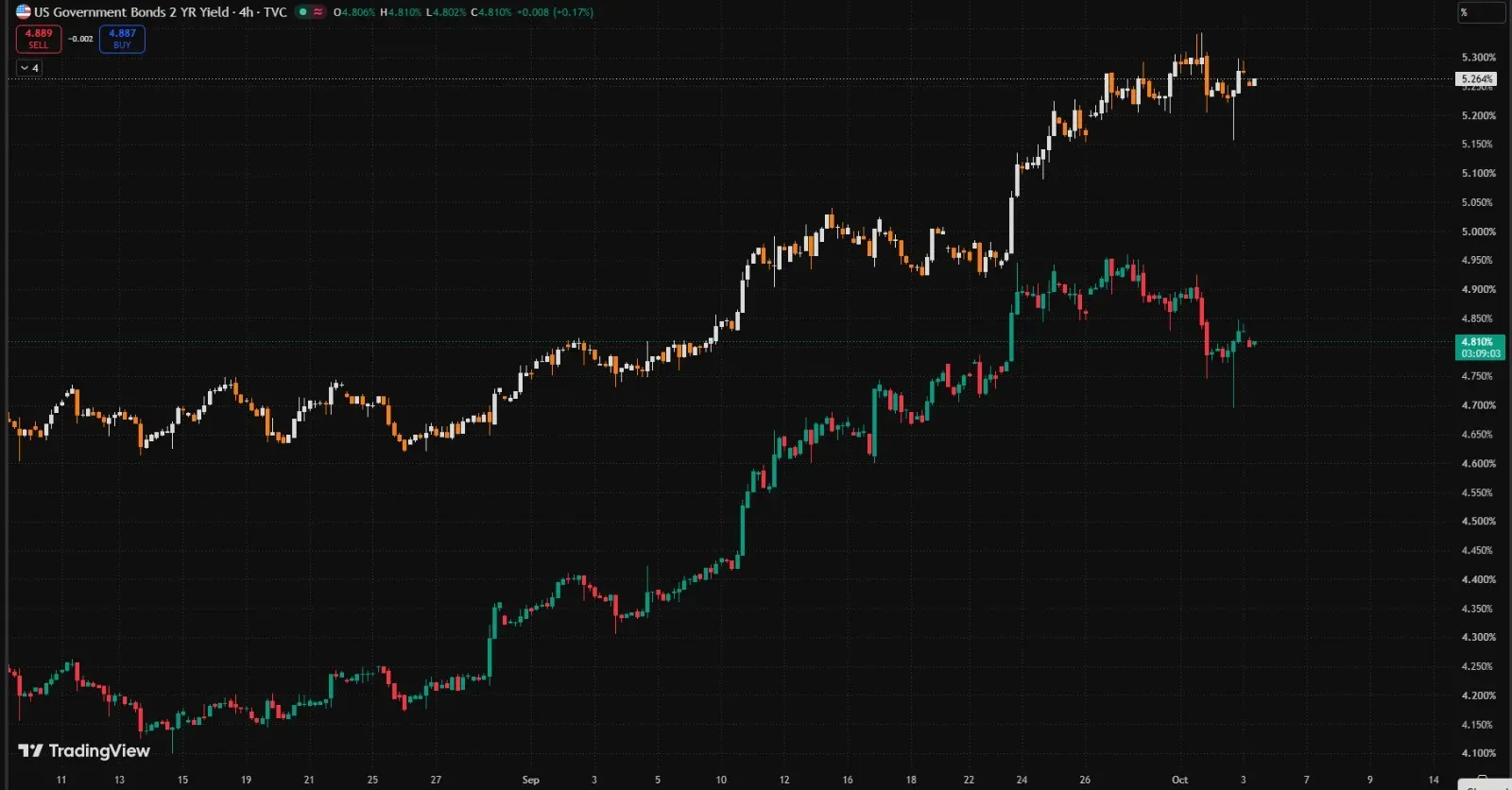Click the low value L4.802% in the header
Viewport: 1512px width, 790px height.
tap(446, 12)
